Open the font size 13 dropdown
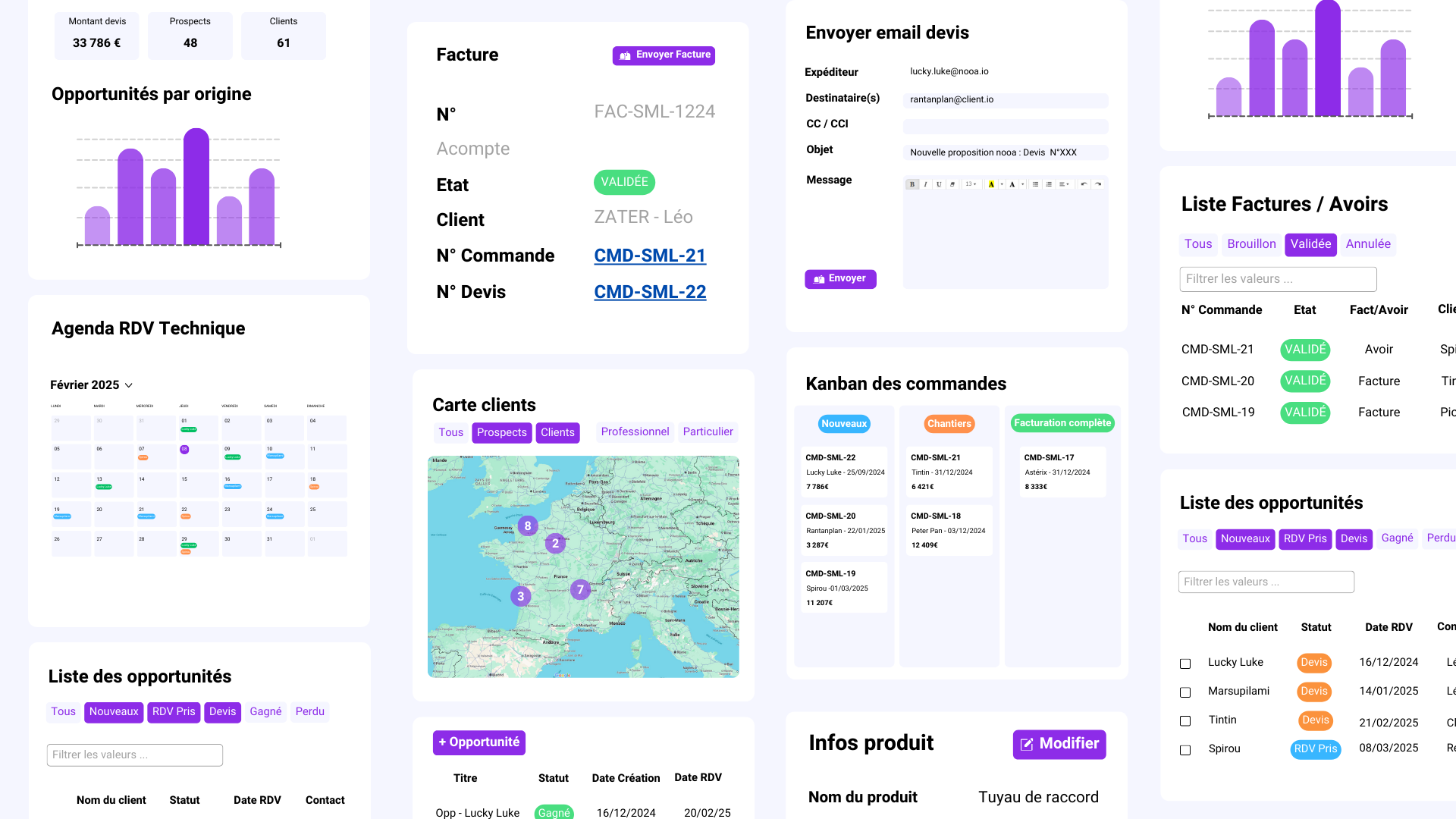 click(x=971, y=184)
